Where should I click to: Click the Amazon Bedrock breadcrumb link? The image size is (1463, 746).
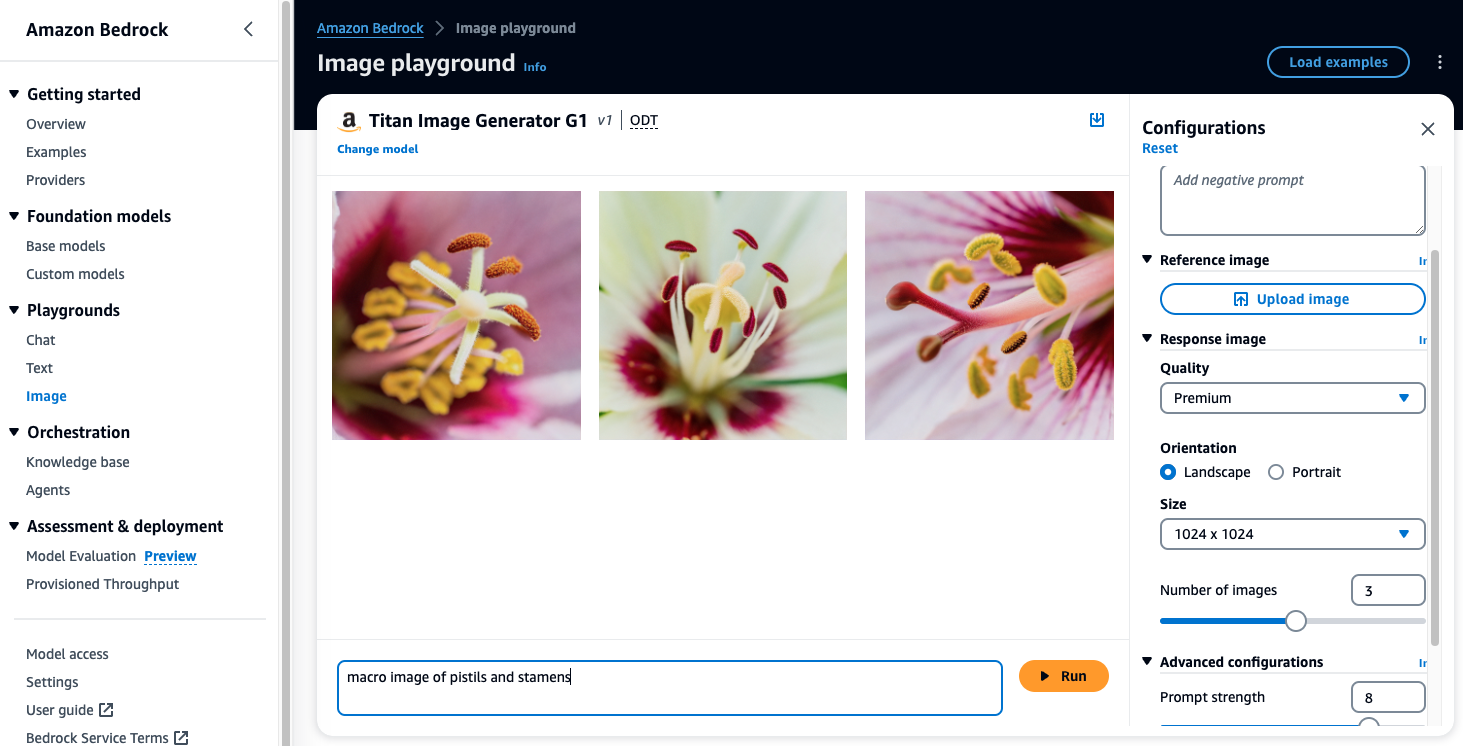[370, 28]
